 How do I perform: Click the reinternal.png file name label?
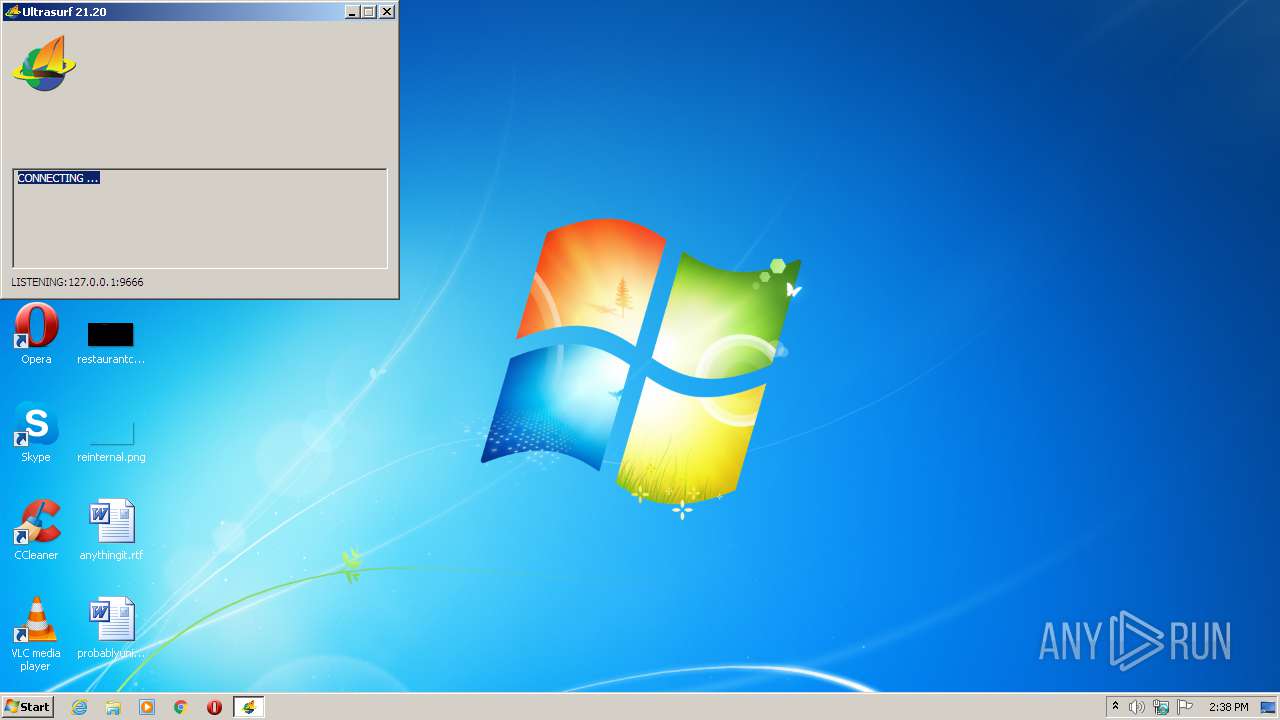pyautogui.click(x=111, y=457)
